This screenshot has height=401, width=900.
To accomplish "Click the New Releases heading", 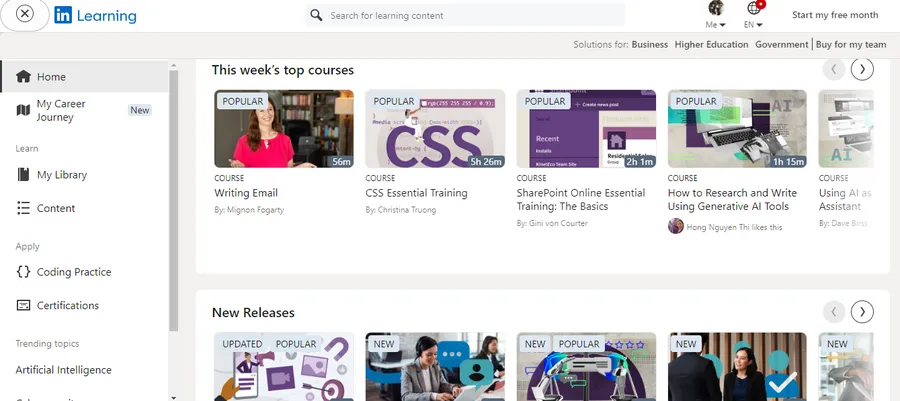I will 253,313.
